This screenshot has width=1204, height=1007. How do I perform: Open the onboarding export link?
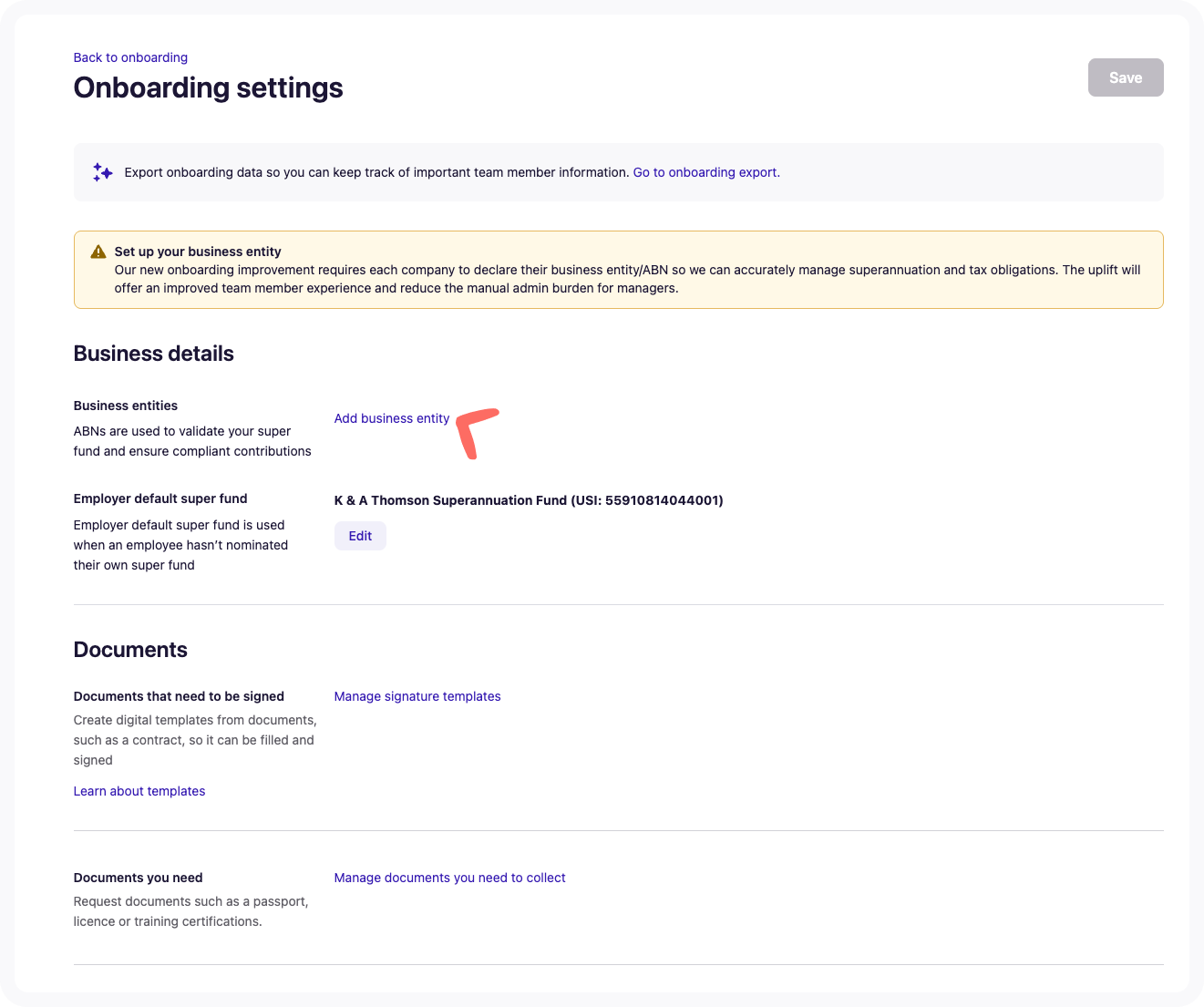click(705, 172)
